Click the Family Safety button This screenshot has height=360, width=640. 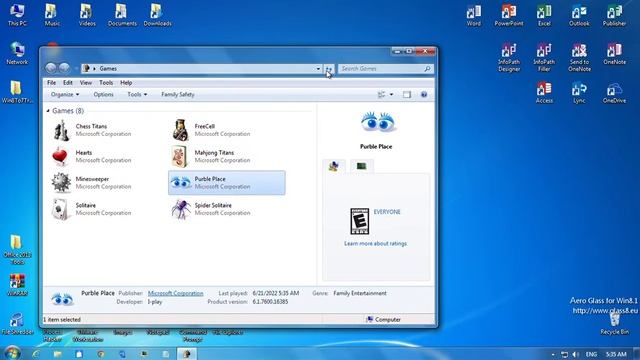pos(178,94)
